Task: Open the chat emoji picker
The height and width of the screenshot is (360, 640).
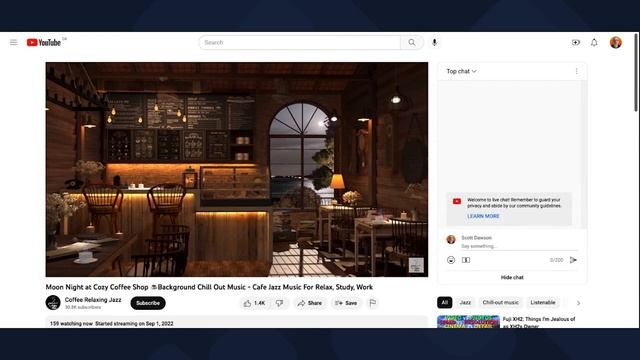Action: [x=451, y=260]
